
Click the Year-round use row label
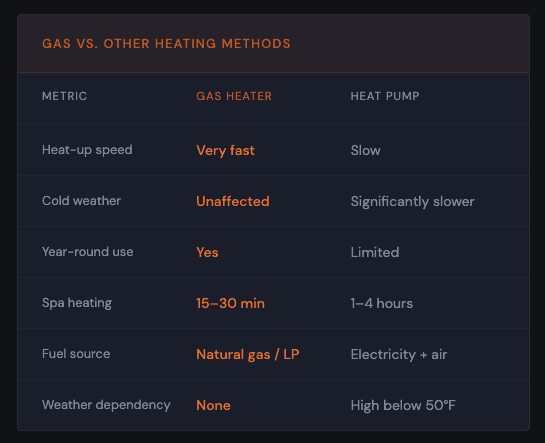coord(88,252)
